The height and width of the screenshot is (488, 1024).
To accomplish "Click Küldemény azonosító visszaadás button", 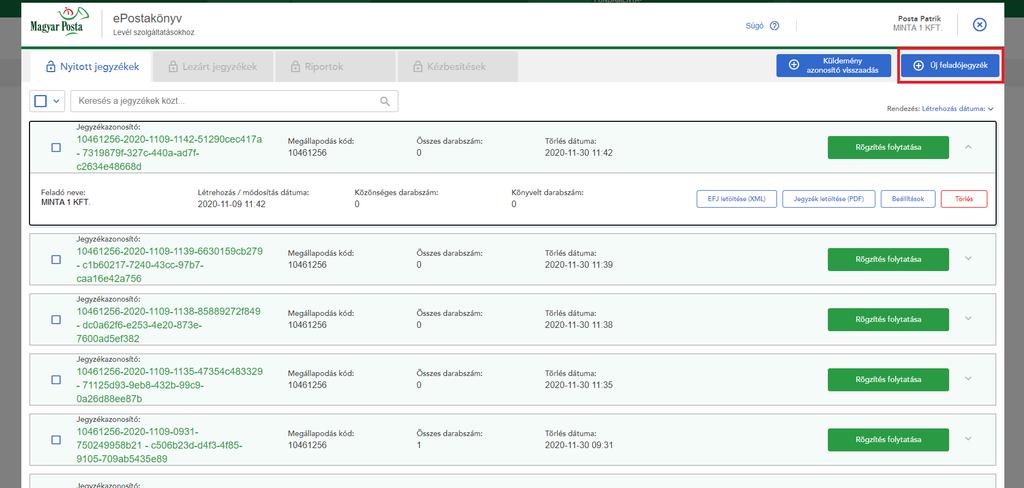I will pos(834,65).
